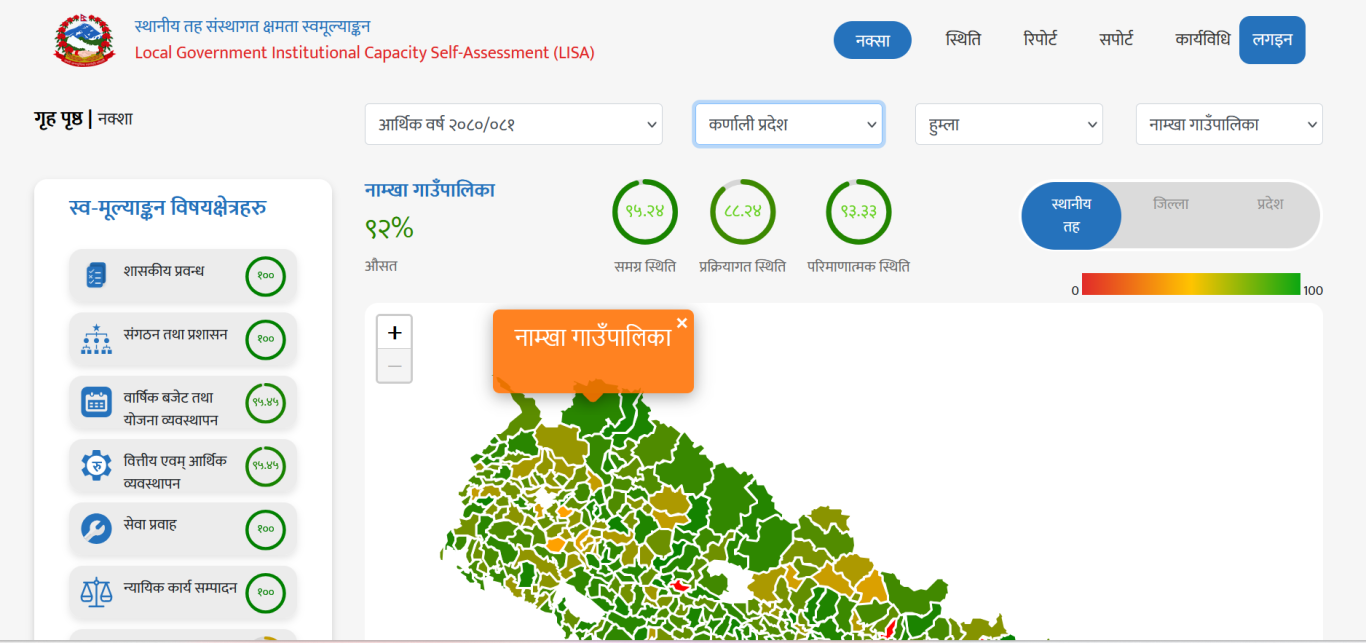Image resolution: width=1366 pixels, height=643 pixels.
Task: Click the LISA English site title
Action: tap(365, 53)
